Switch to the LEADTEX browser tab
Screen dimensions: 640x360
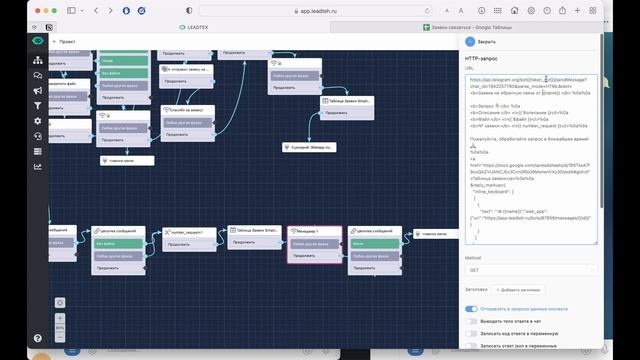(194, 27)
